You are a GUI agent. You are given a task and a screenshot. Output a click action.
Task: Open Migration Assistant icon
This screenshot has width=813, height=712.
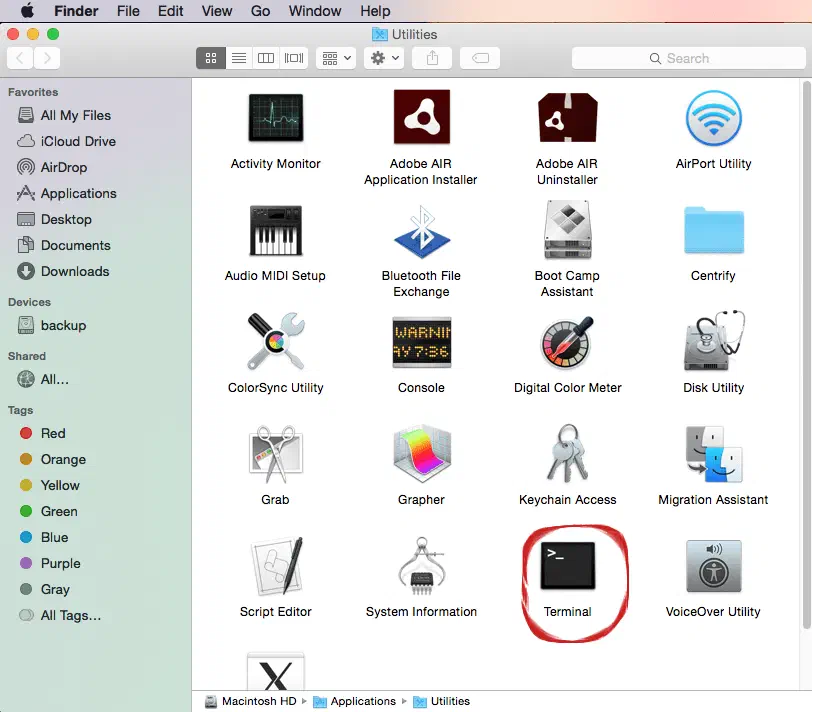[713, 454]
